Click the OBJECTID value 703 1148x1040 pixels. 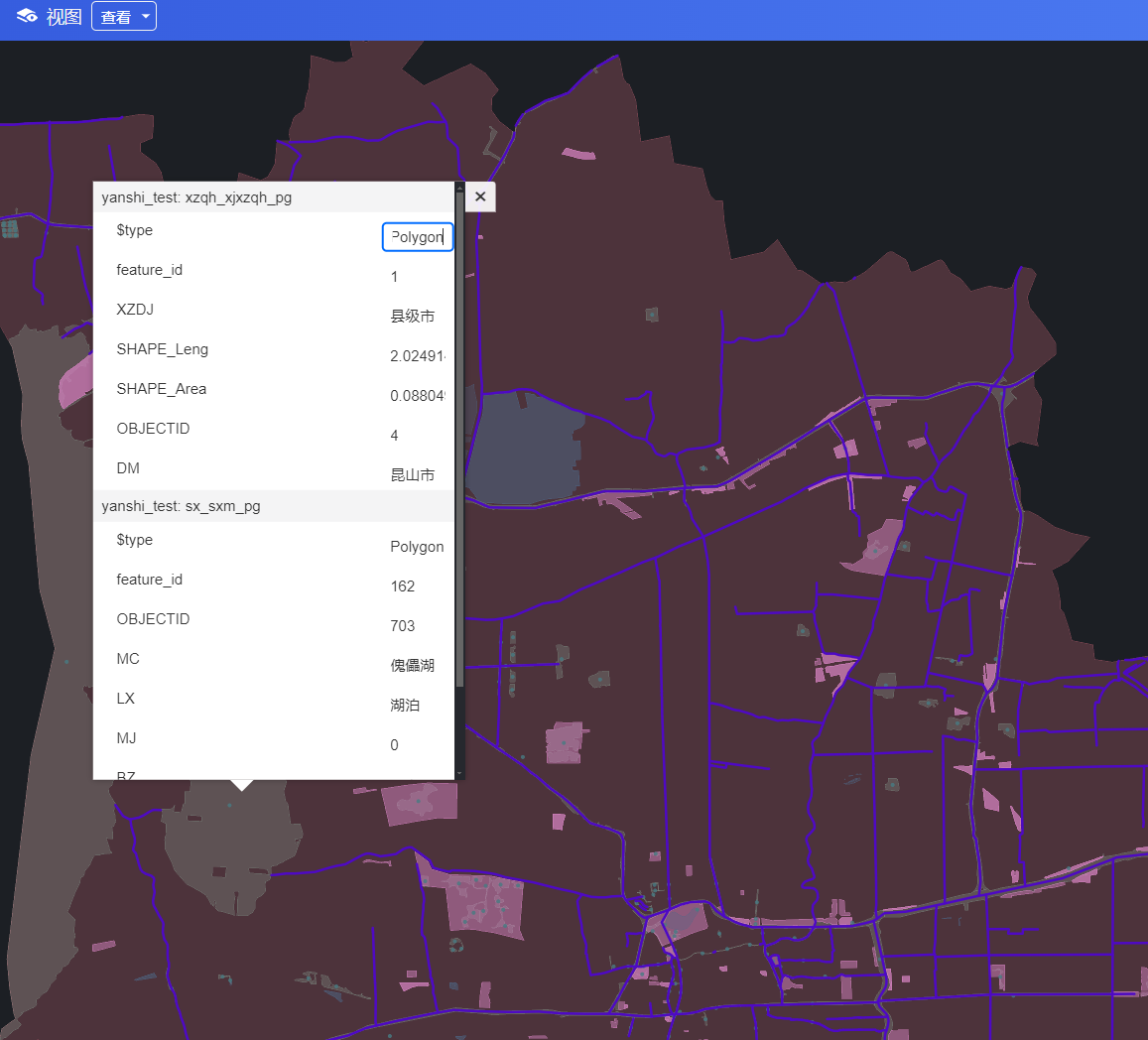(403, 626)
